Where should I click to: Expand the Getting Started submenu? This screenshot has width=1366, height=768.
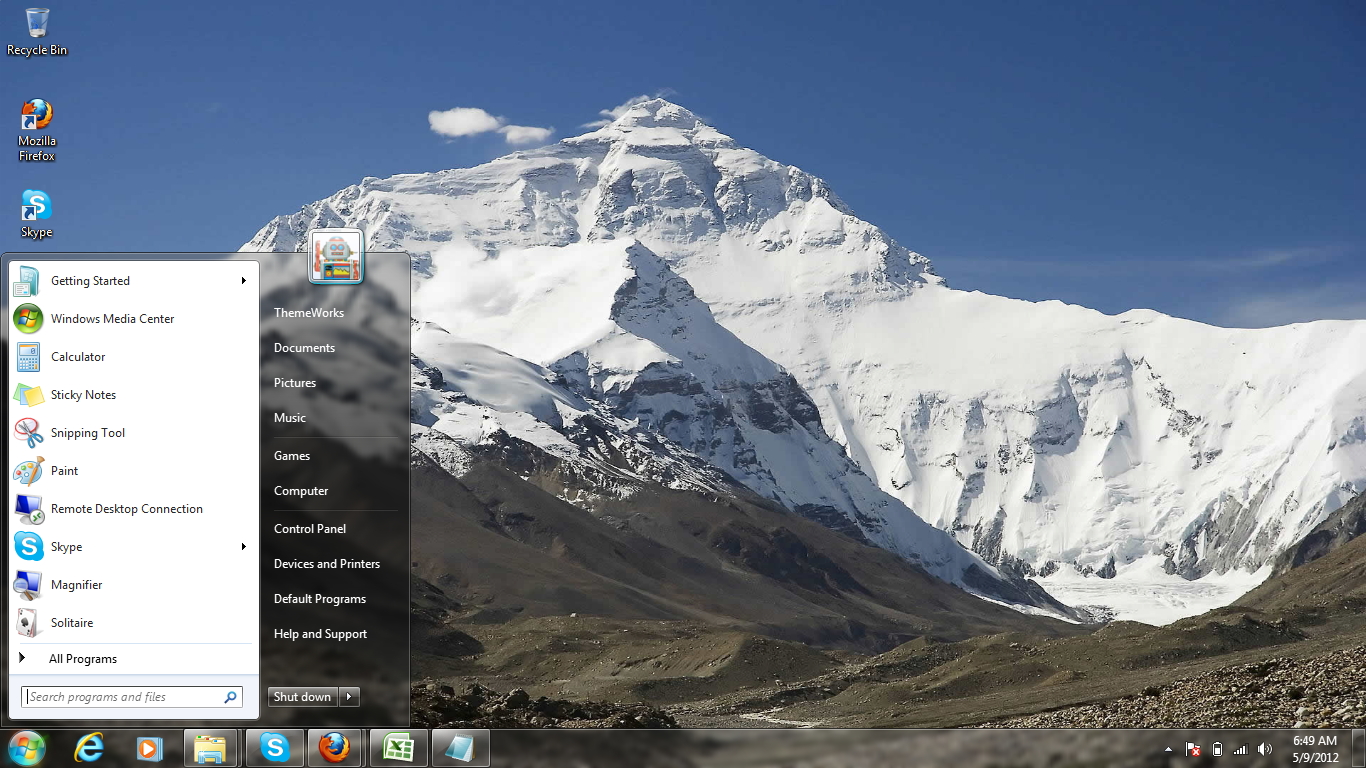[x=243, y=281]
